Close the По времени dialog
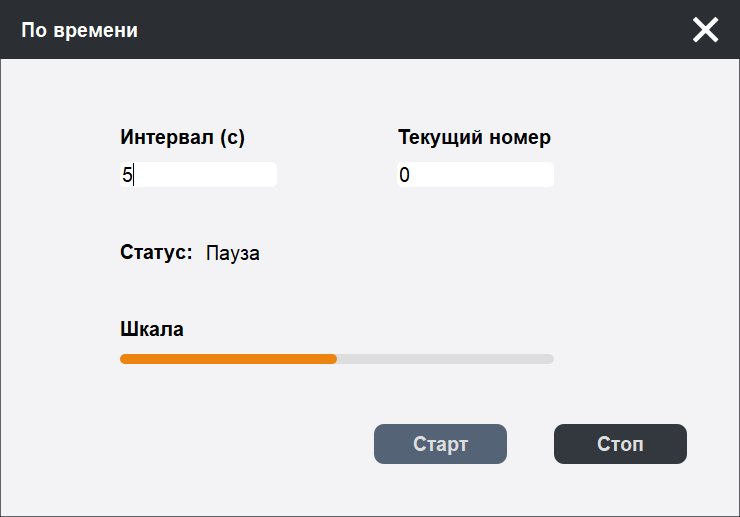Image resolution: width=740 pixels, height=517 pixels. tap(705, 30)
